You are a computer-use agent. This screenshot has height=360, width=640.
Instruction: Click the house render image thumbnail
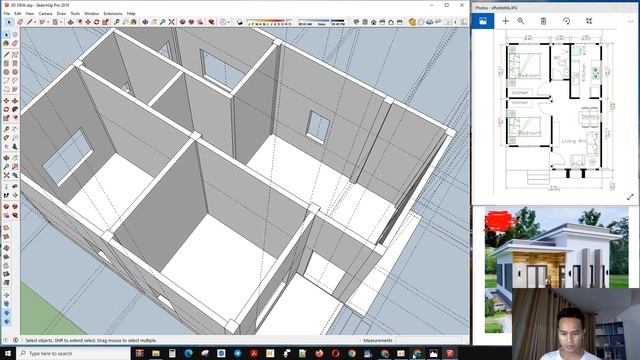pos(556,269)
